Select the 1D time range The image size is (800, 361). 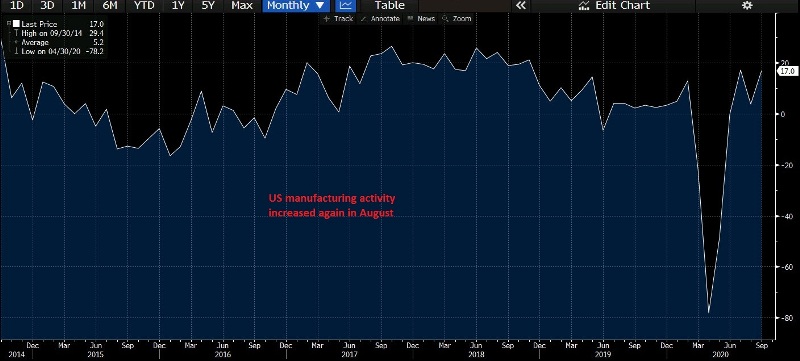pyautogui.click(x=17, y=6)
